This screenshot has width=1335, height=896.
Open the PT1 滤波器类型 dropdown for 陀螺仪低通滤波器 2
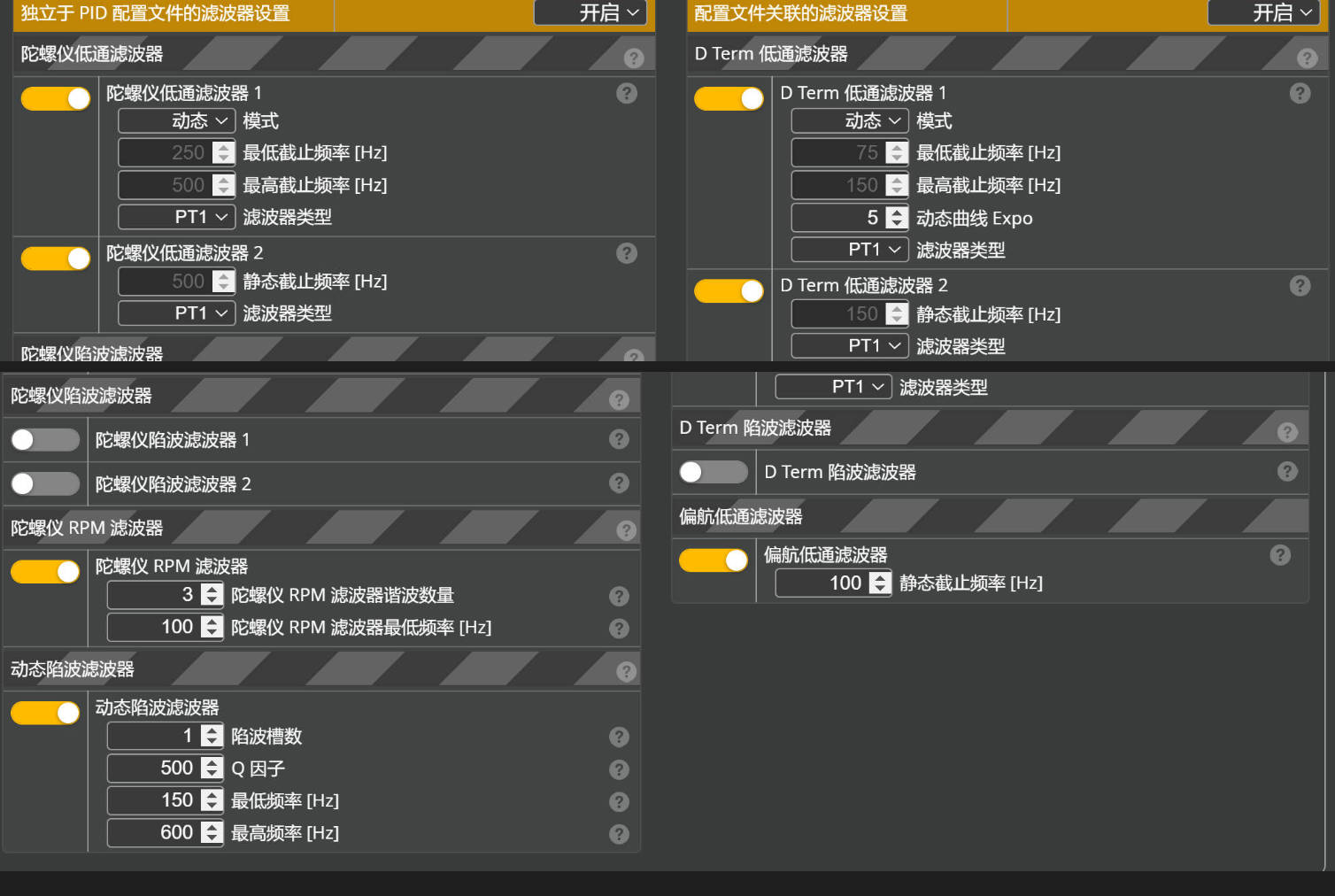pos(176,313)
